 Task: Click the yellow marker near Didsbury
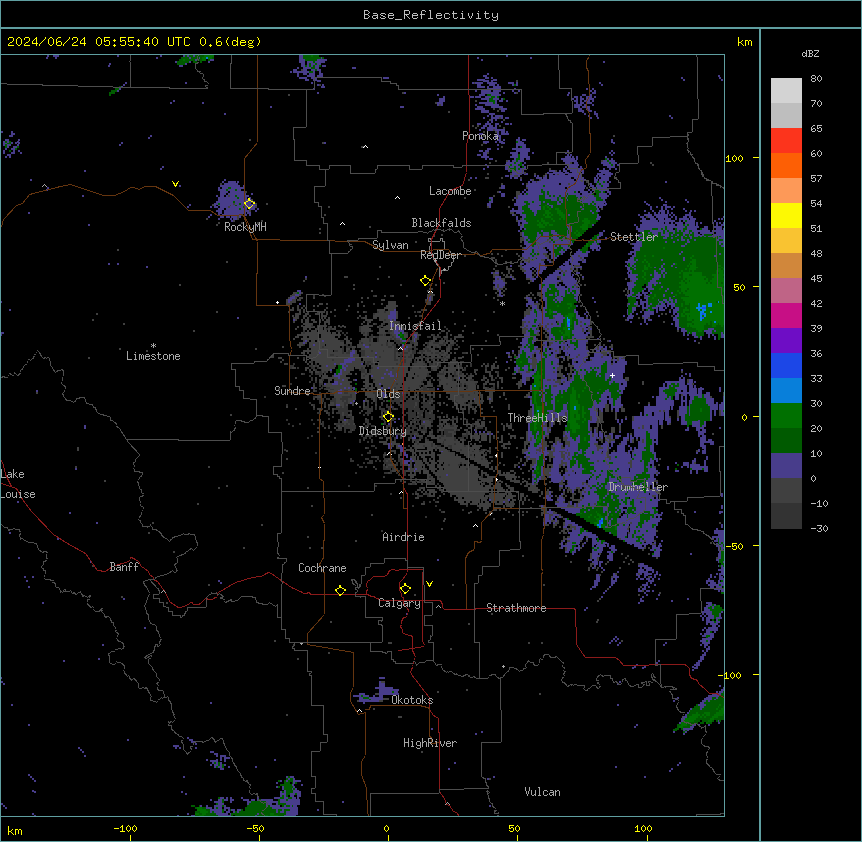click(388, 417)
